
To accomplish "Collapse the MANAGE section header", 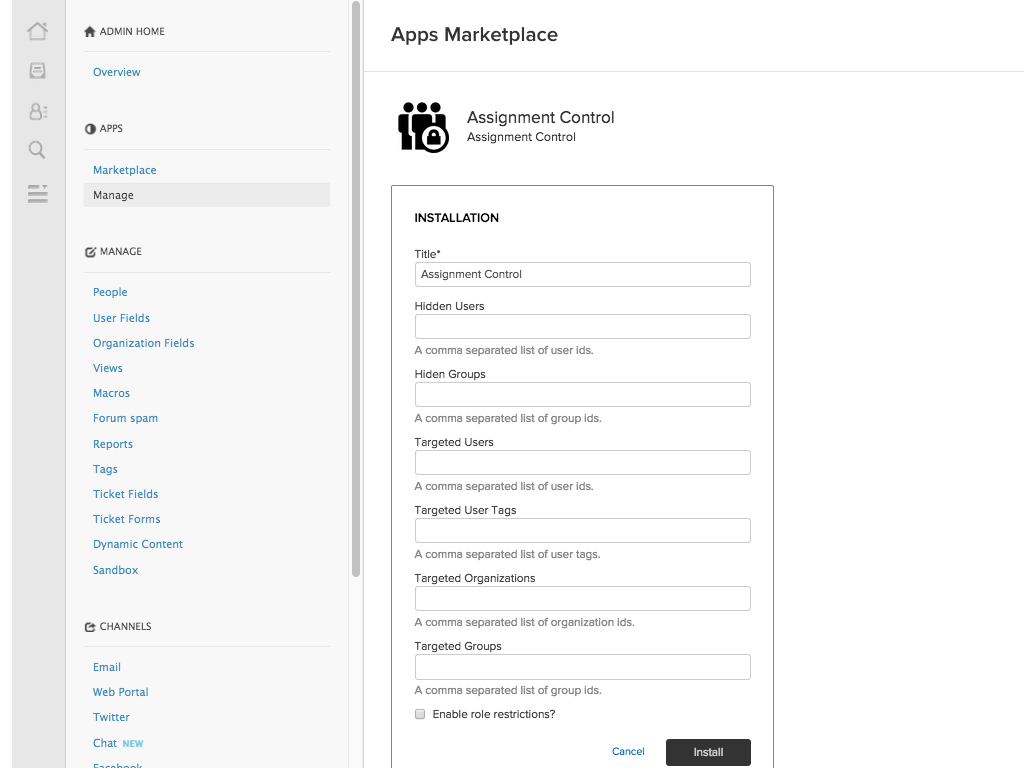I will pos(120,251).
